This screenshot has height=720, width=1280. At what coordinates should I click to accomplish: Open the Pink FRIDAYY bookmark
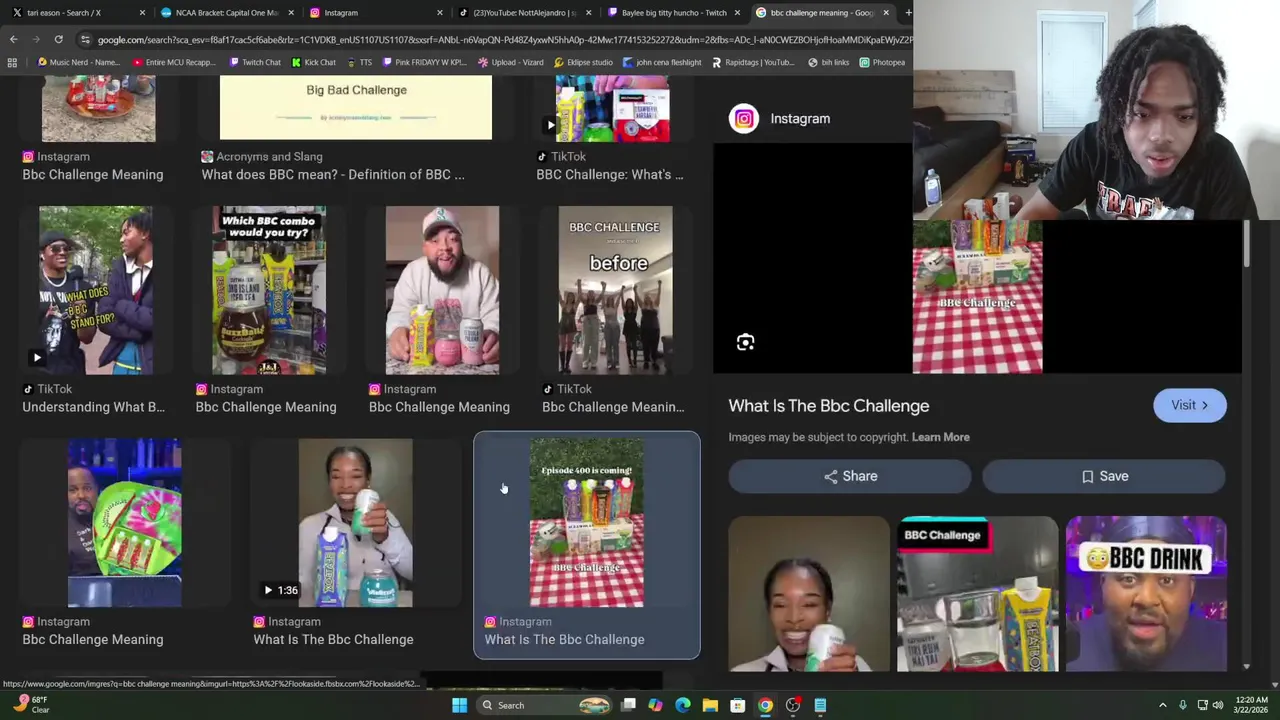tap(424, 62)
